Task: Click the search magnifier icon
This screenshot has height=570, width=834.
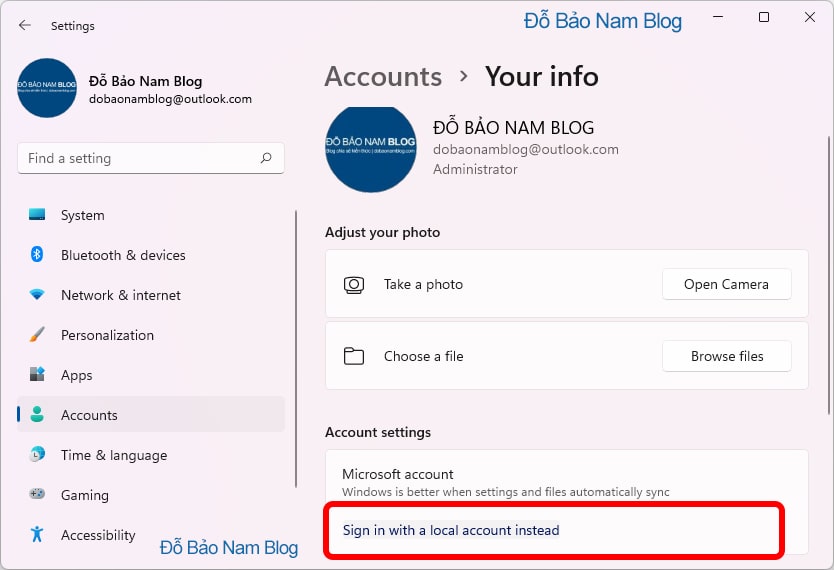Action: point(266,158)
